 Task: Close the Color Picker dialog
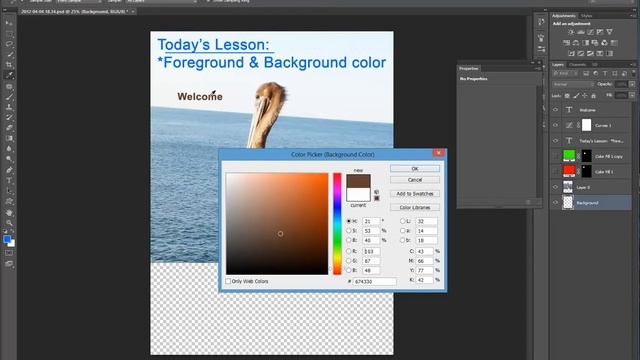[x=439, y=153]
